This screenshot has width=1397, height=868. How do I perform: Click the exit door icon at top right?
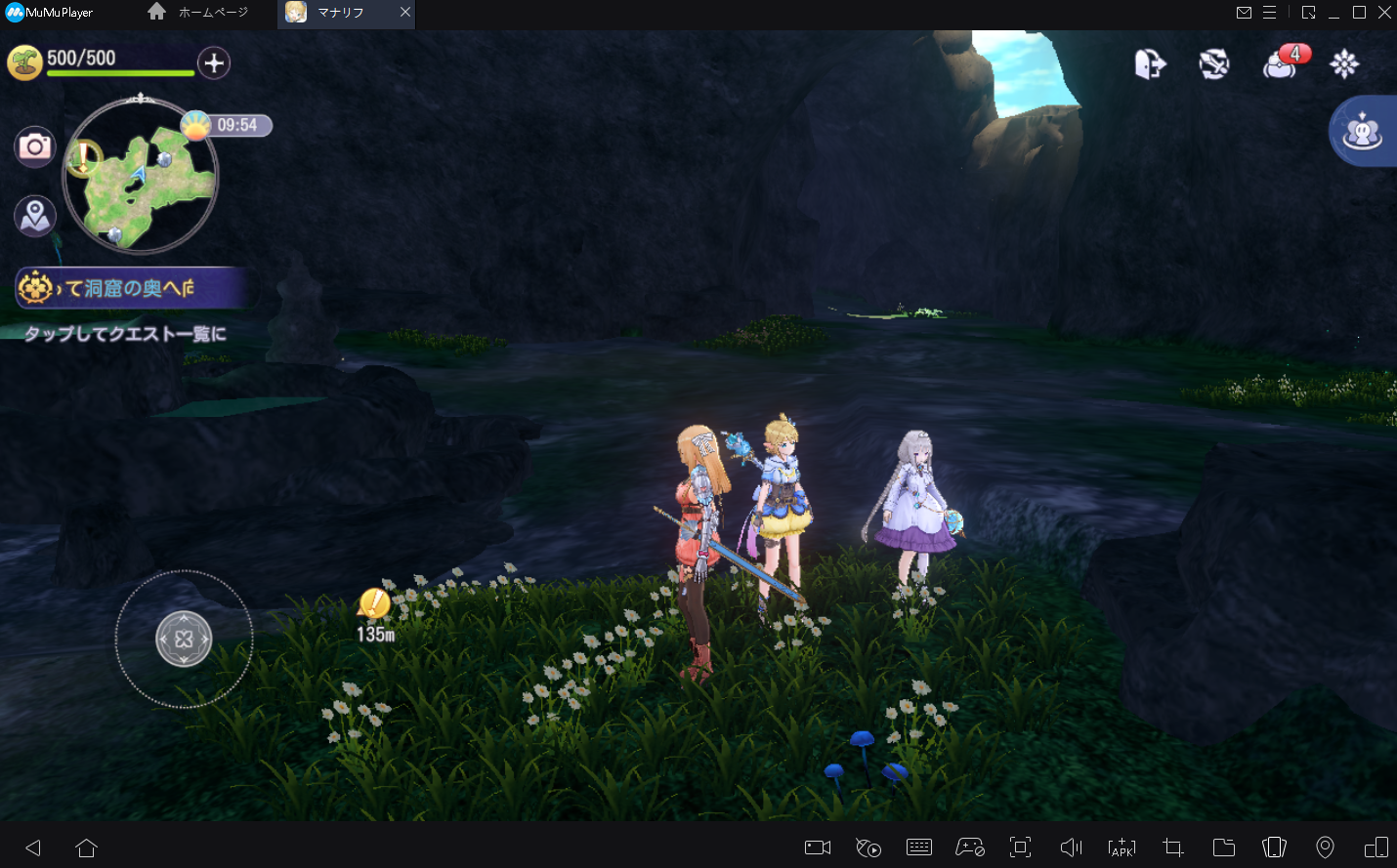[1150, 64]
